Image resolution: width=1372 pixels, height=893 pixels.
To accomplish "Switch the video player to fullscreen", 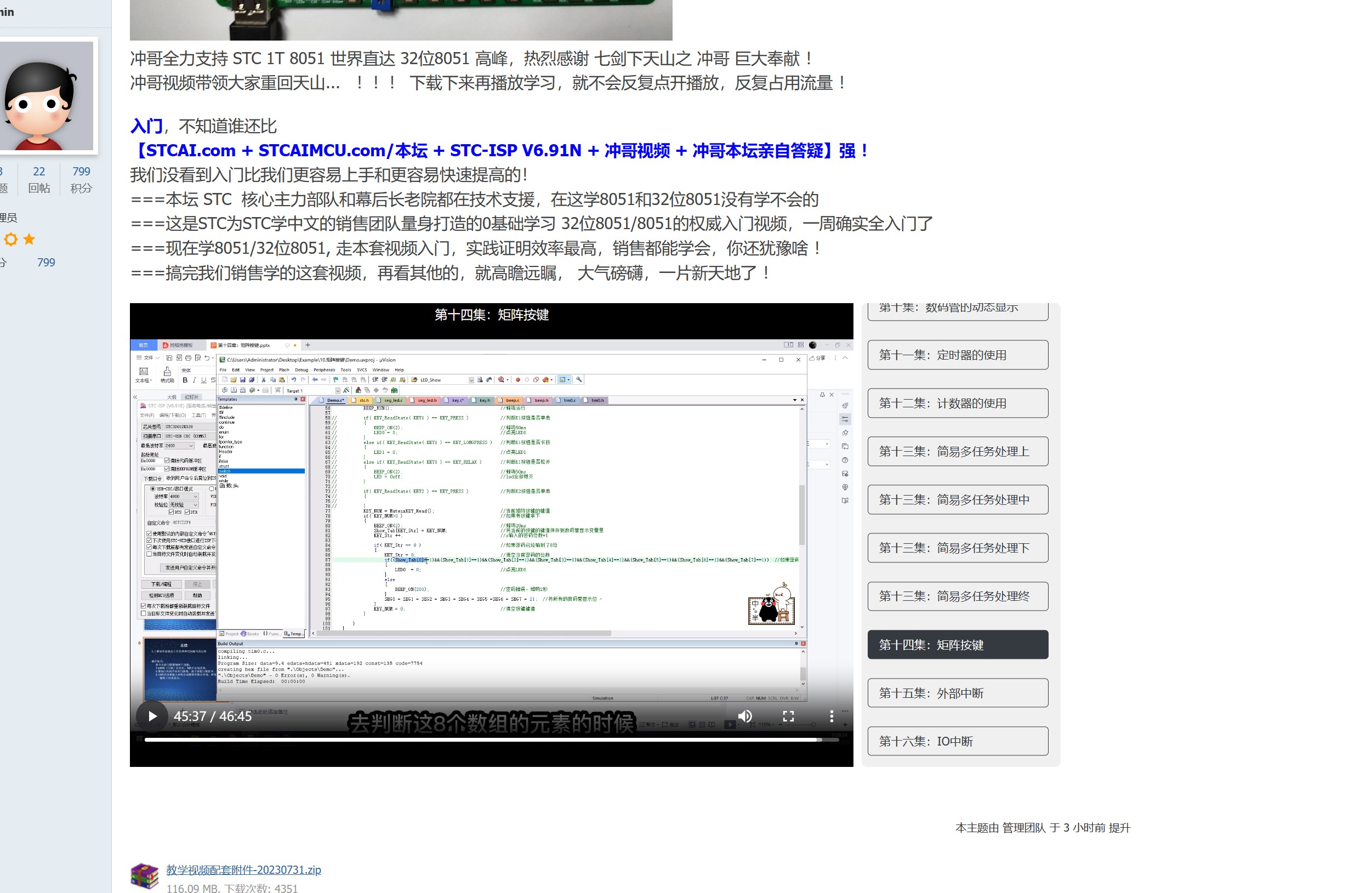I will point(788,716).
